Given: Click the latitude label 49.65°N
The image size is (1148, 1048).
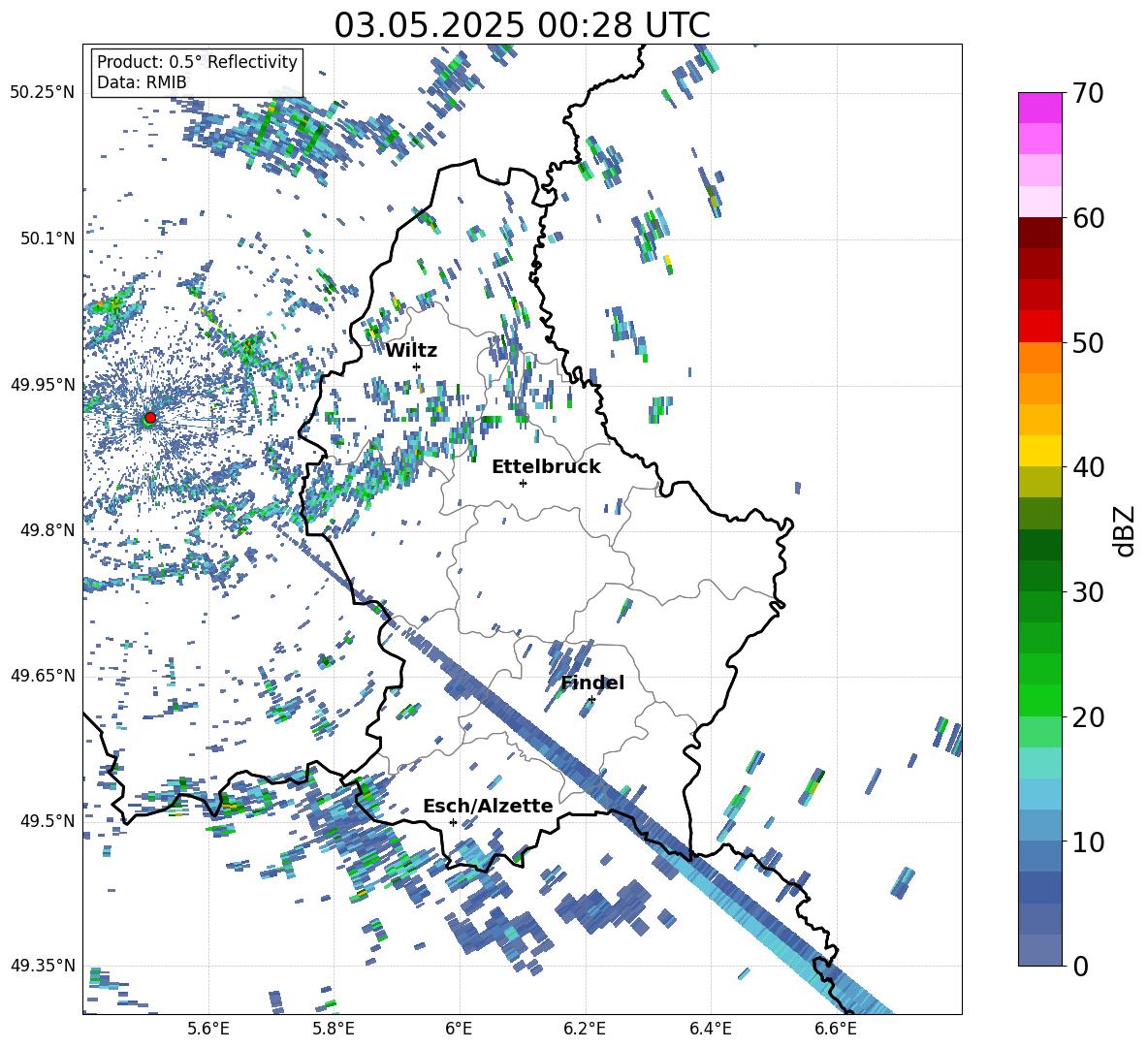Looking at the screenshot, I should tap(43, 675).
